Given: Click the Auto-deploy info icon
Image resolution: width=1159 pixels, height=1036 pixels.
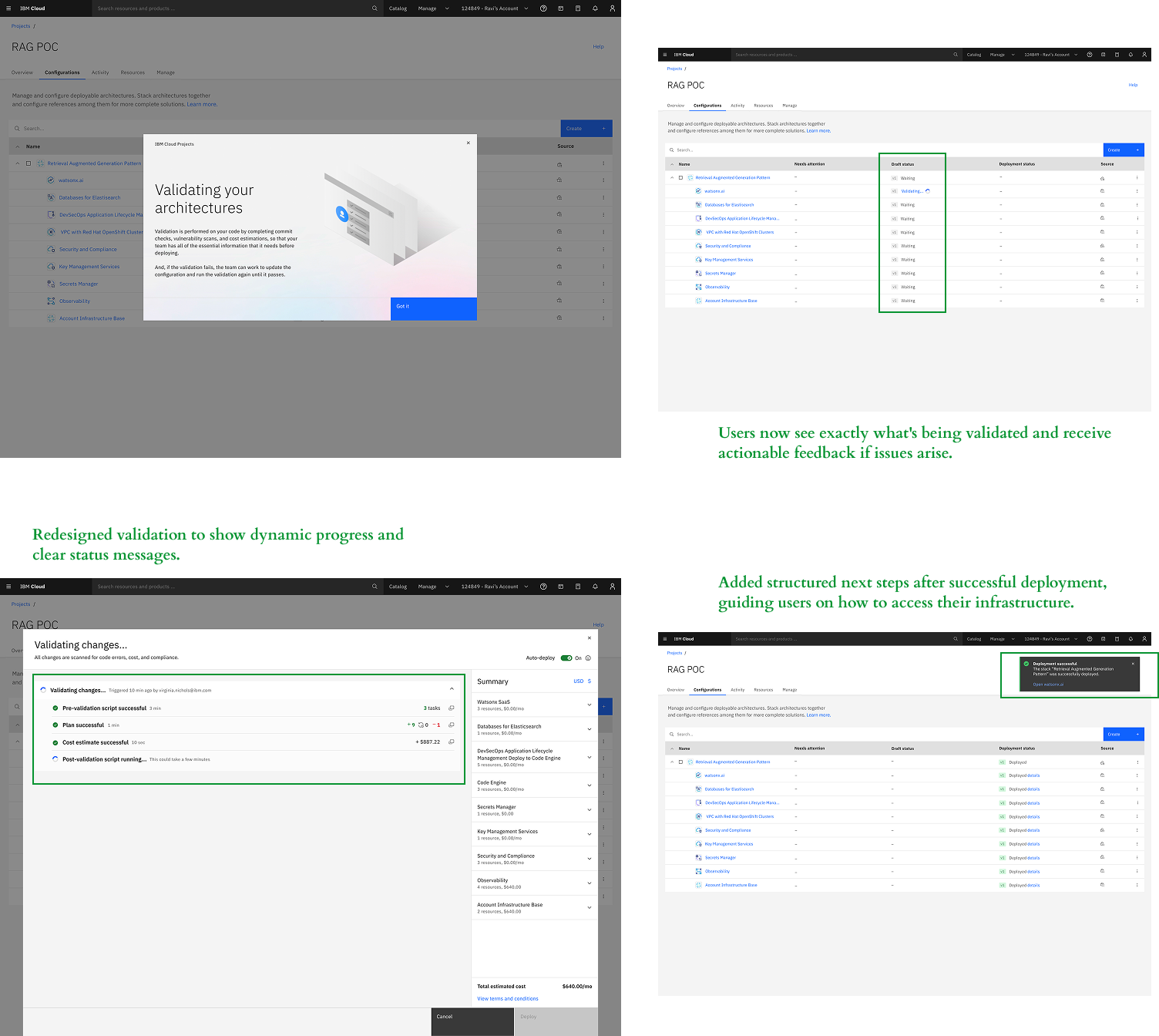Looking at the screenshot, I should (x=587, y=658).
